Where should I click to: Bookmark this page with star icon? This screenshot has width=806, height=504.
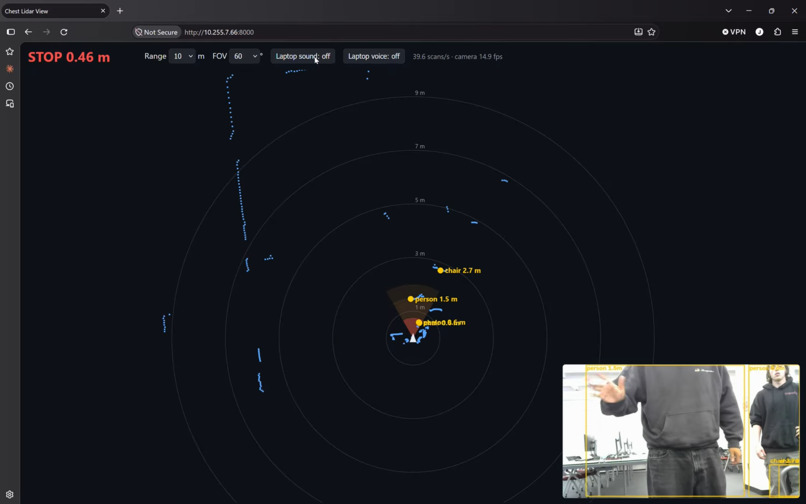[651, 32]
